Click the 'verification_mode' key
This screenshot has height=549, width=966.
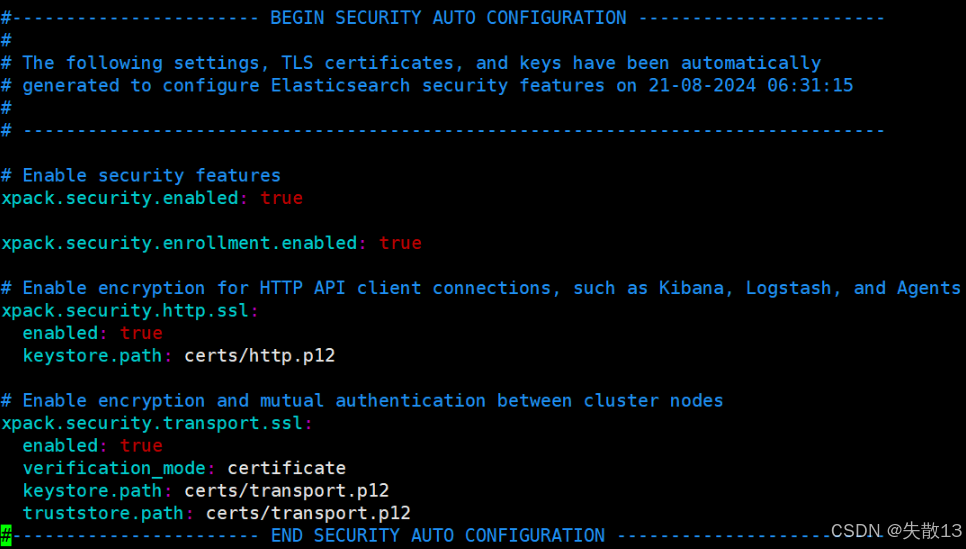[x=114, y=468]
